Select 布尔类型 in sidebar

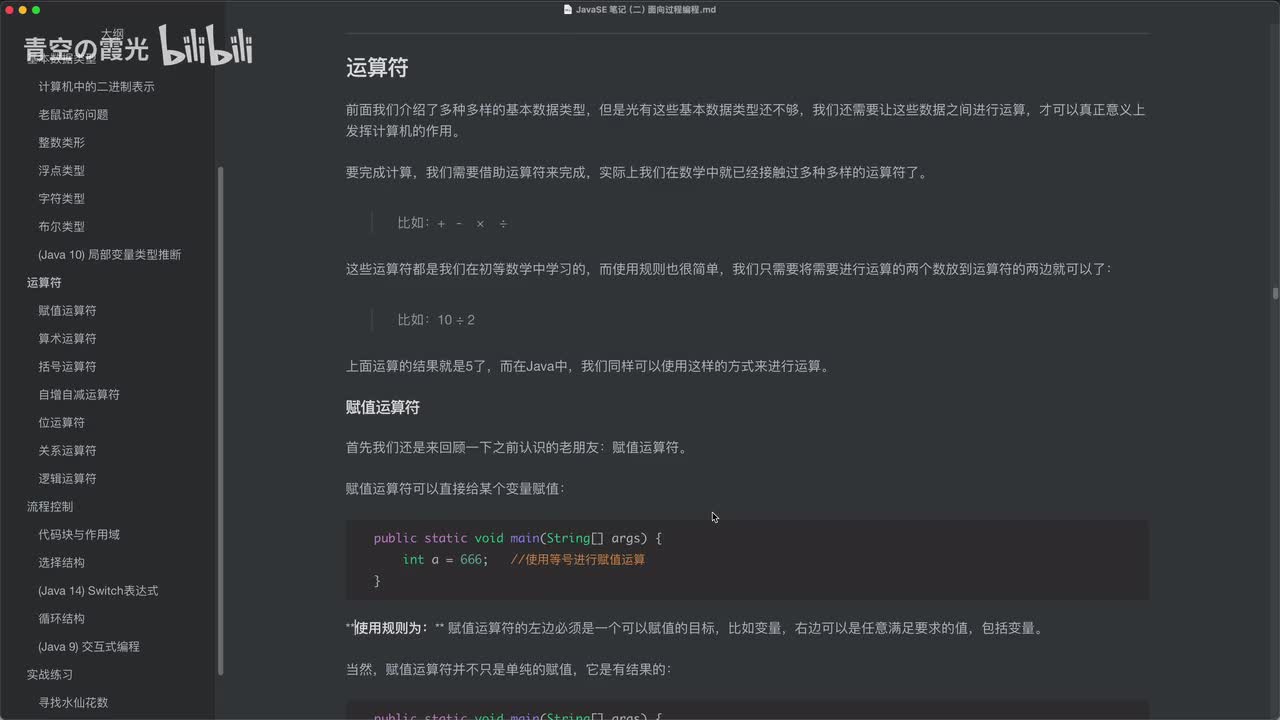point(61,227)
